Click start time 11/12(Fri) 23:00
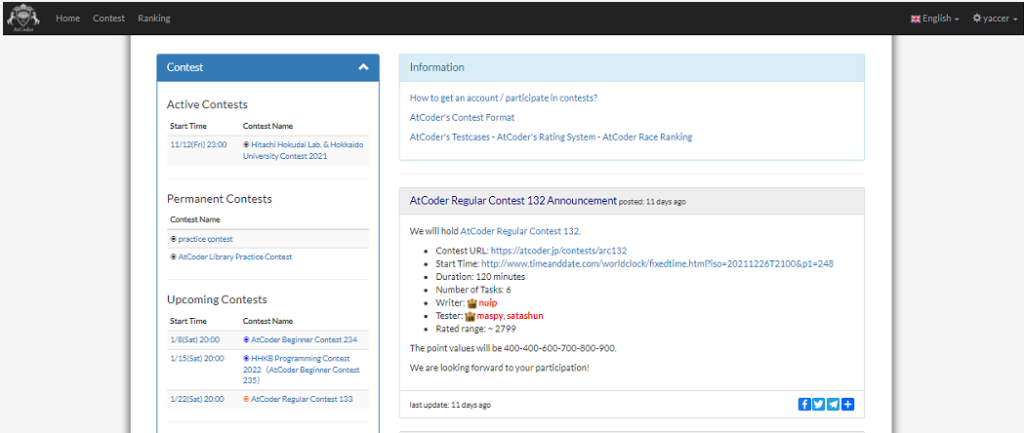The height and width of the screenshot is (433, 1024). [x=199, y=144]
